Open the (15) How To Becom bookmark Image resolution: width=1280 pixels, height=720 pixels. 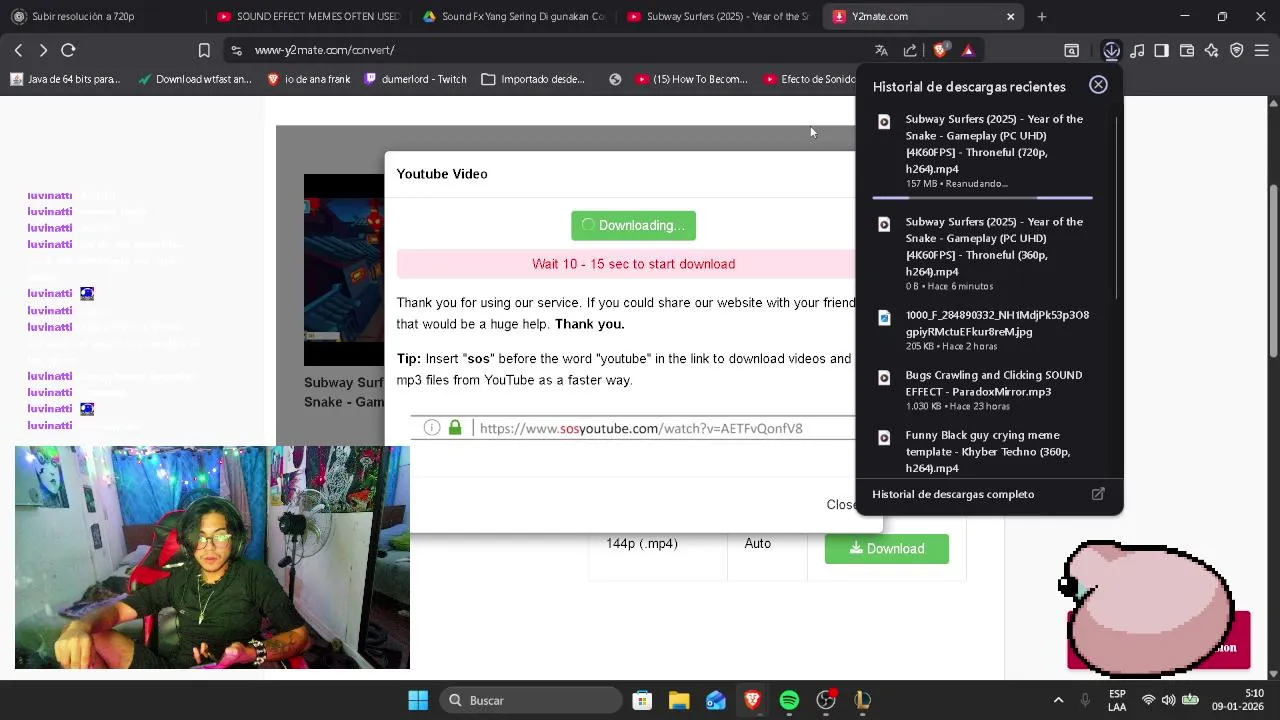tap(692, 79)
